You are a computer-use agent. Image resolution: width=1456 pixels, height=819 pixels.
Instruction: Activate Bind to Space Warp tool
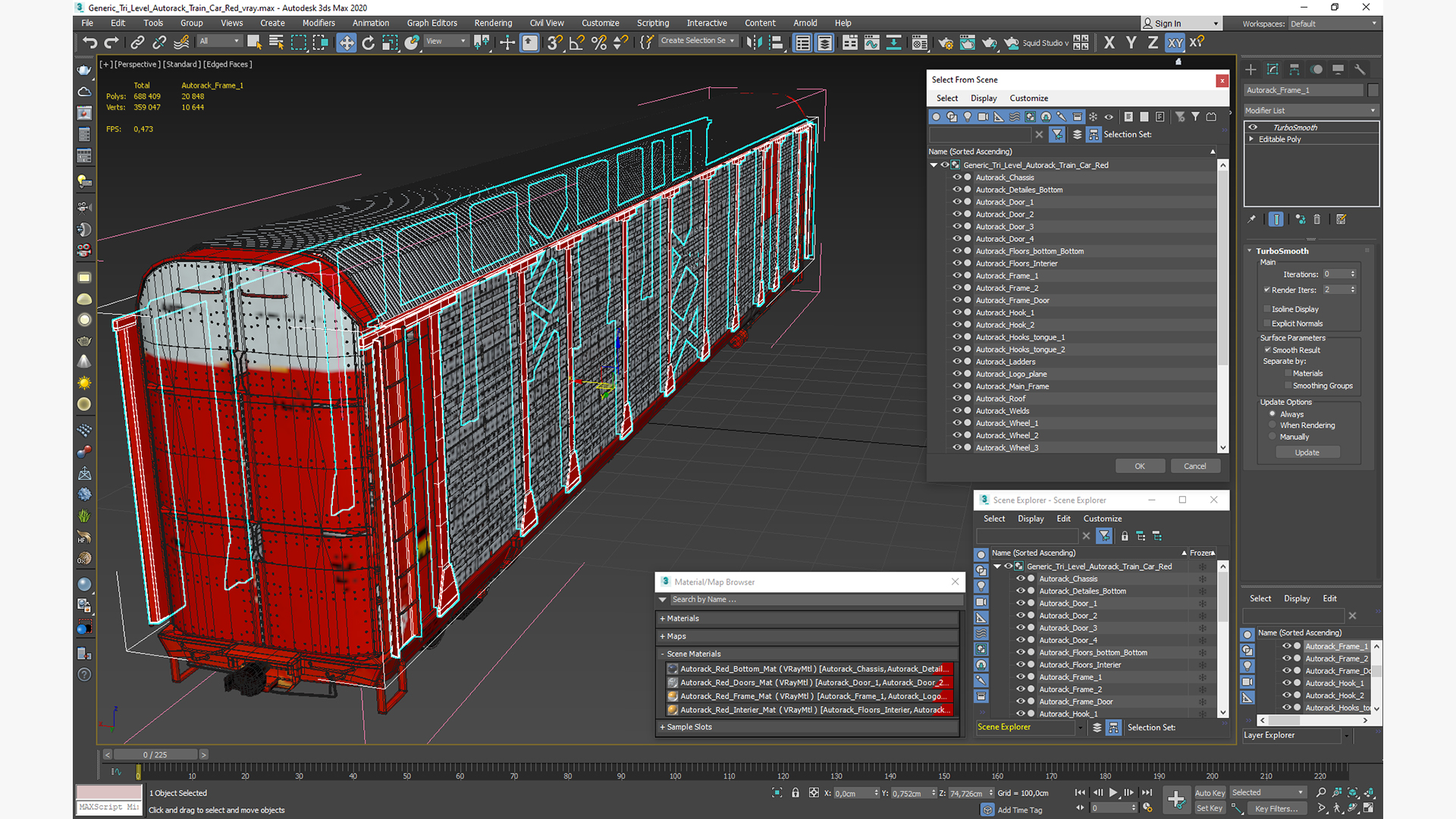point(181,42)
